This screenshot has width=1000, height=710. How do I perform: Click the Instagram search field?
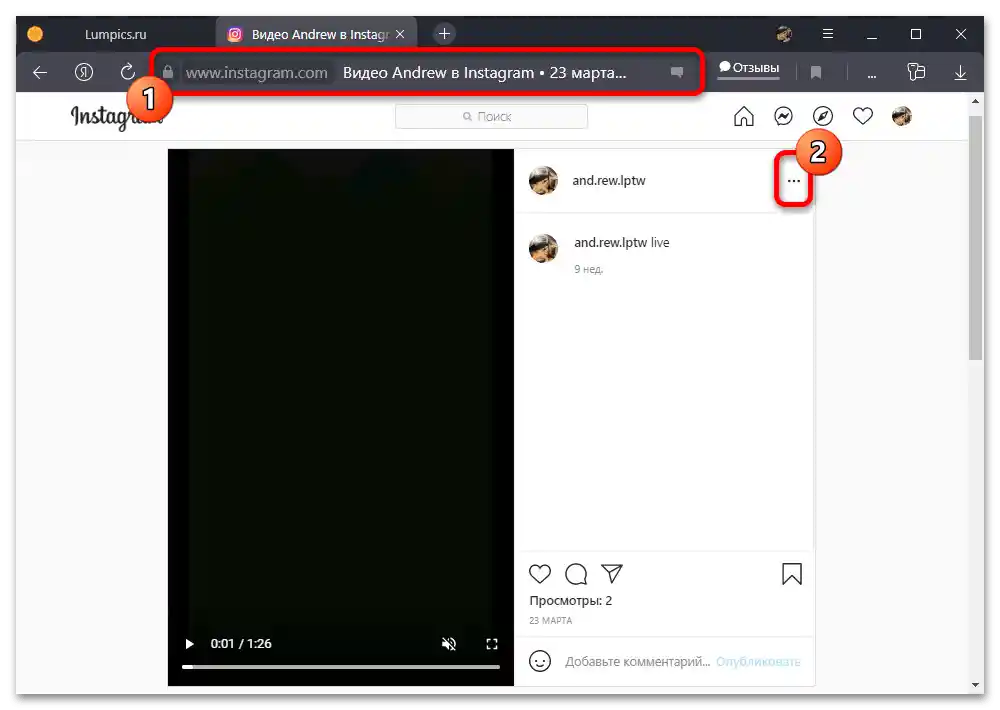(491, 116)
